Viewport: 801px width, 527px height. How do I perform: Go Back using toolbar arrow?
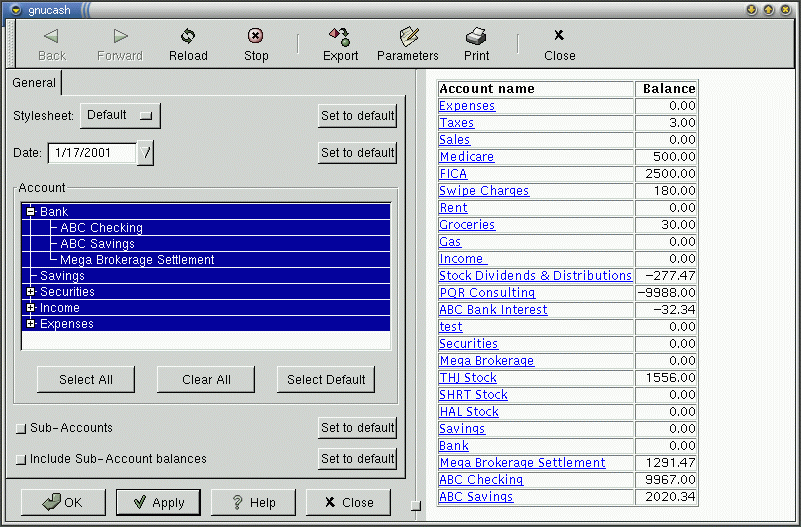pyautogui.click(x=52, y=36)
